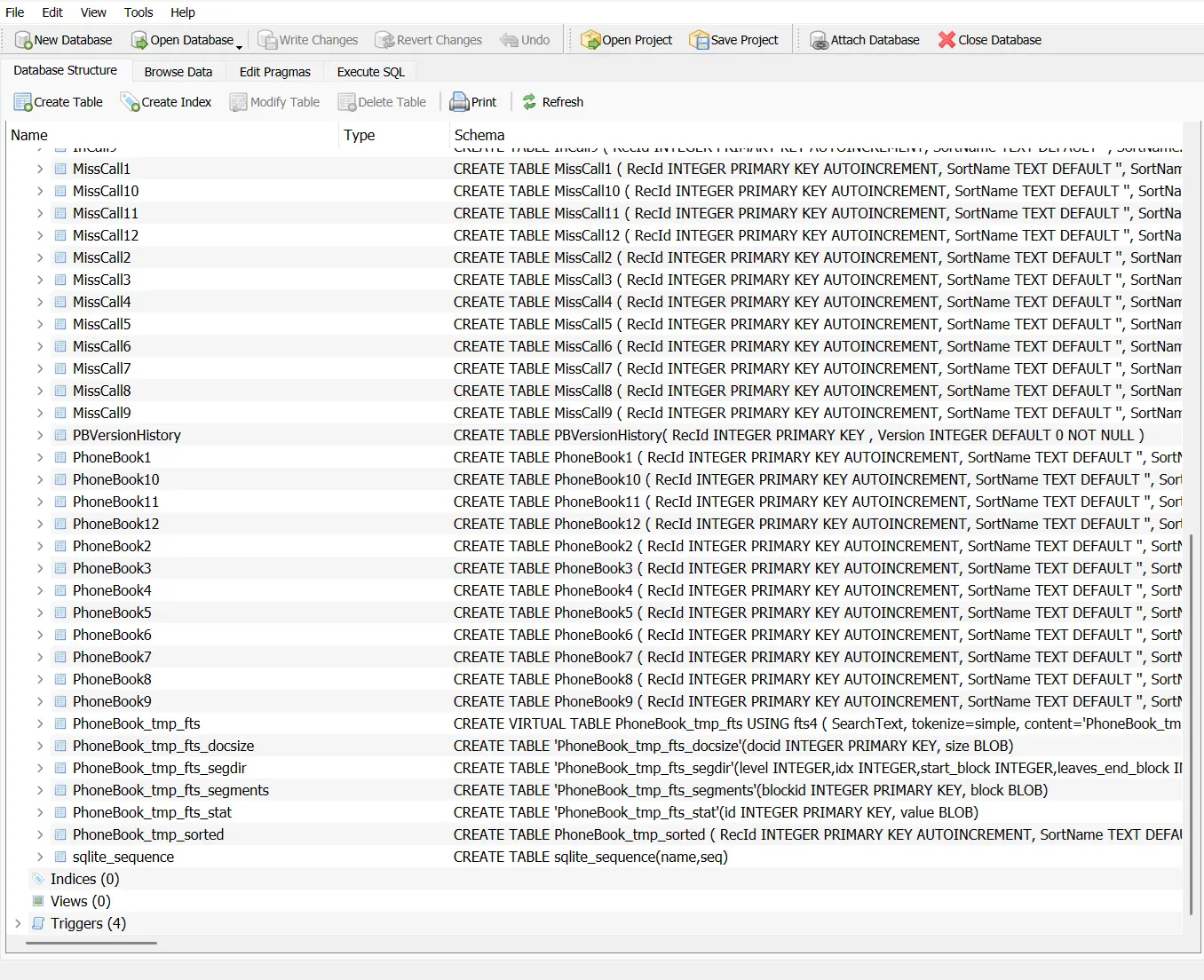Image resolution: width=1204 pixels, height=980 pixels.
Task: Select the PhoneBook8 table row
Action: [x=595, y=679]
